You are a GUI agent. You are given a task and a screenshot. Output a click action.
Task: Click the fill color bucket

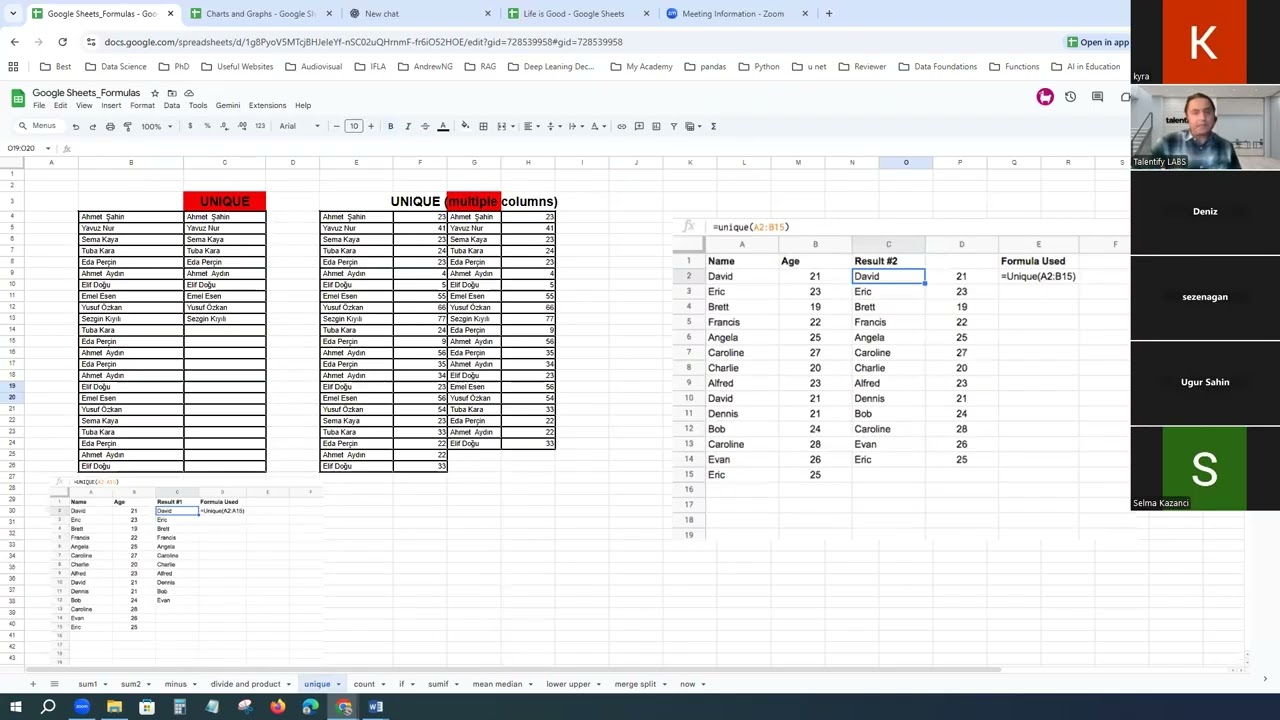coord(465,126)
